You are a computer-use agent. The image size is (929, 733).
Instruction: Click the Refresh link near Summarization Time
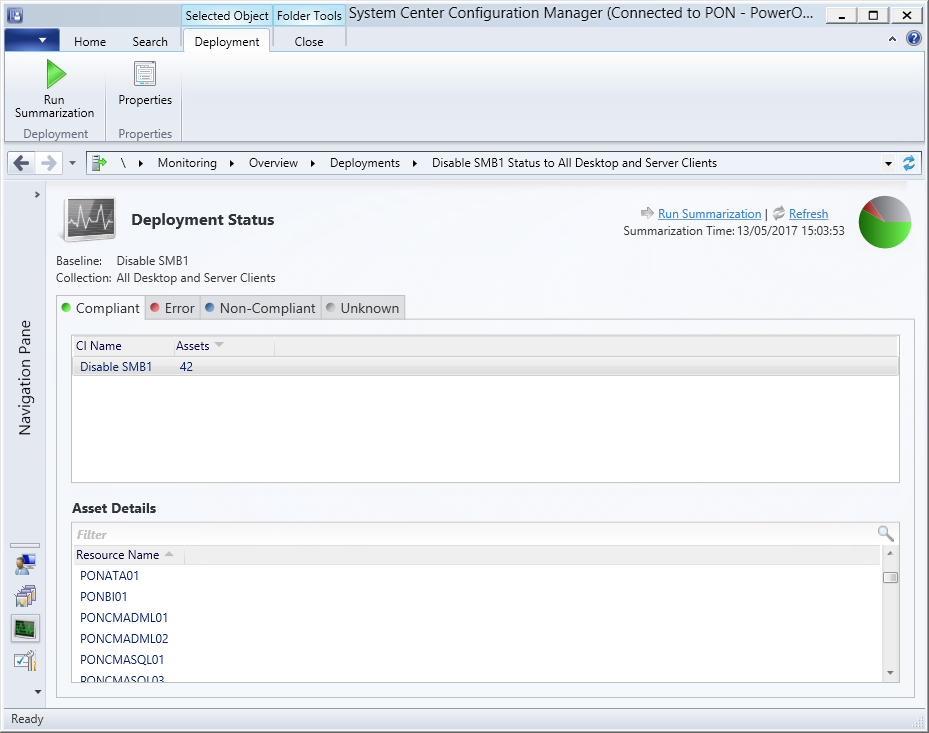click(808, 213)
